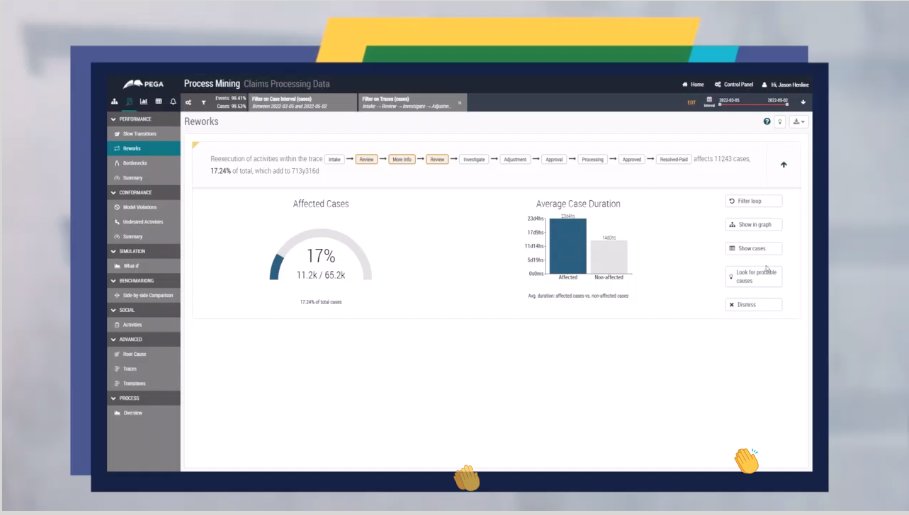
Task: Click the share nodes icon beside filter funnel
Action: click(x=188, y=102)
